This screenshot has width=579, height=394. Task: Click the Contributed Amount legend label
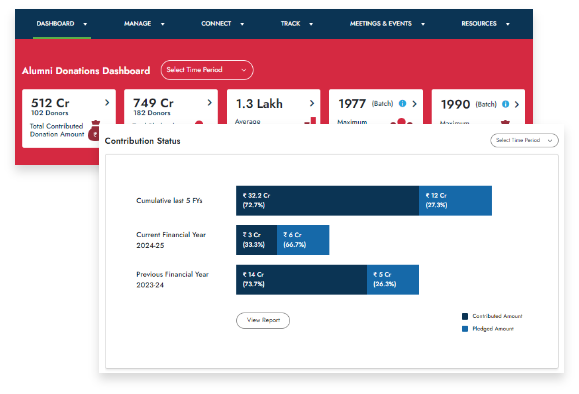click(x=497, y=316)
